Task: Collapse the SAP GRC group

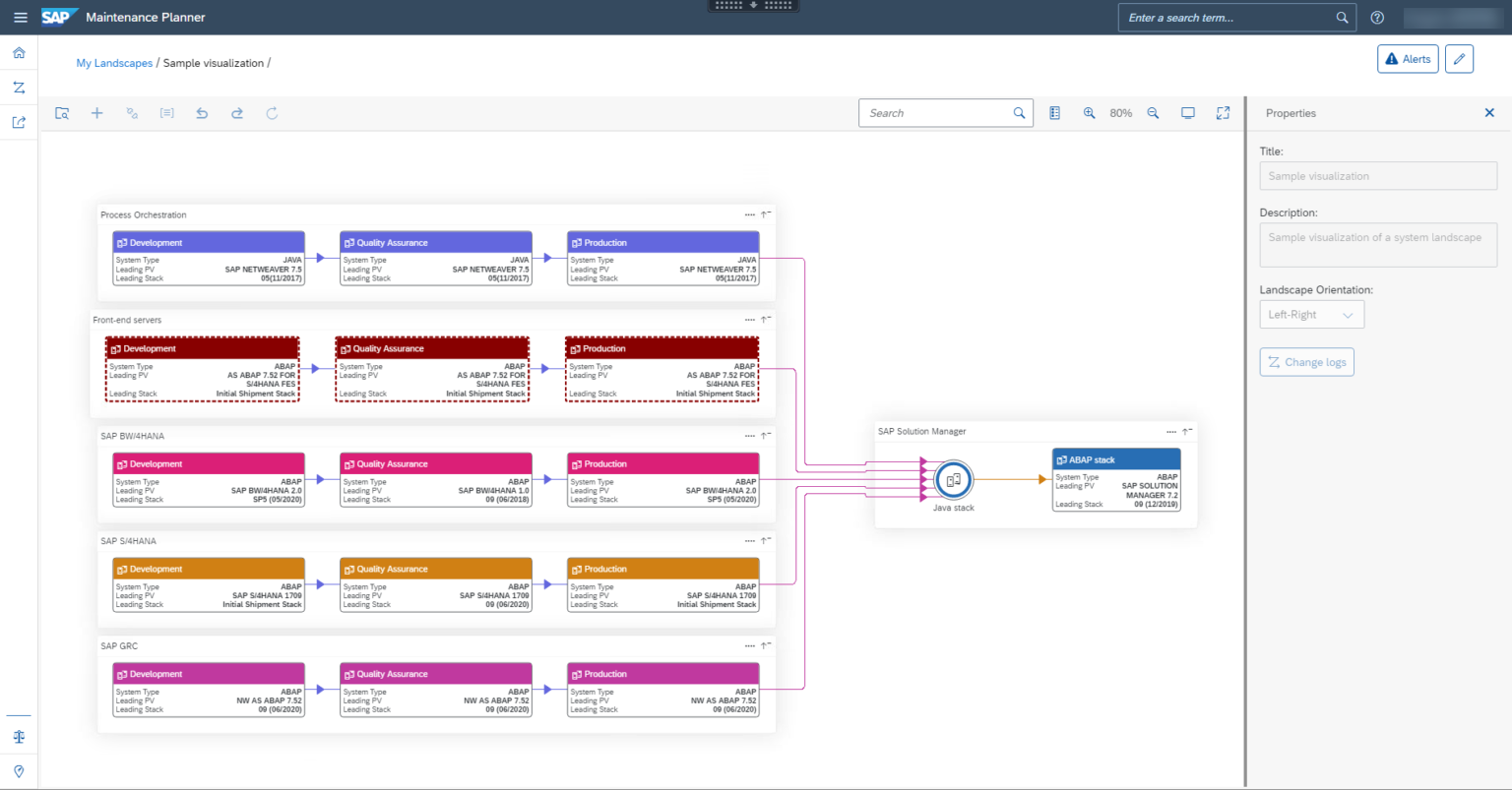Action: [766, 644]
